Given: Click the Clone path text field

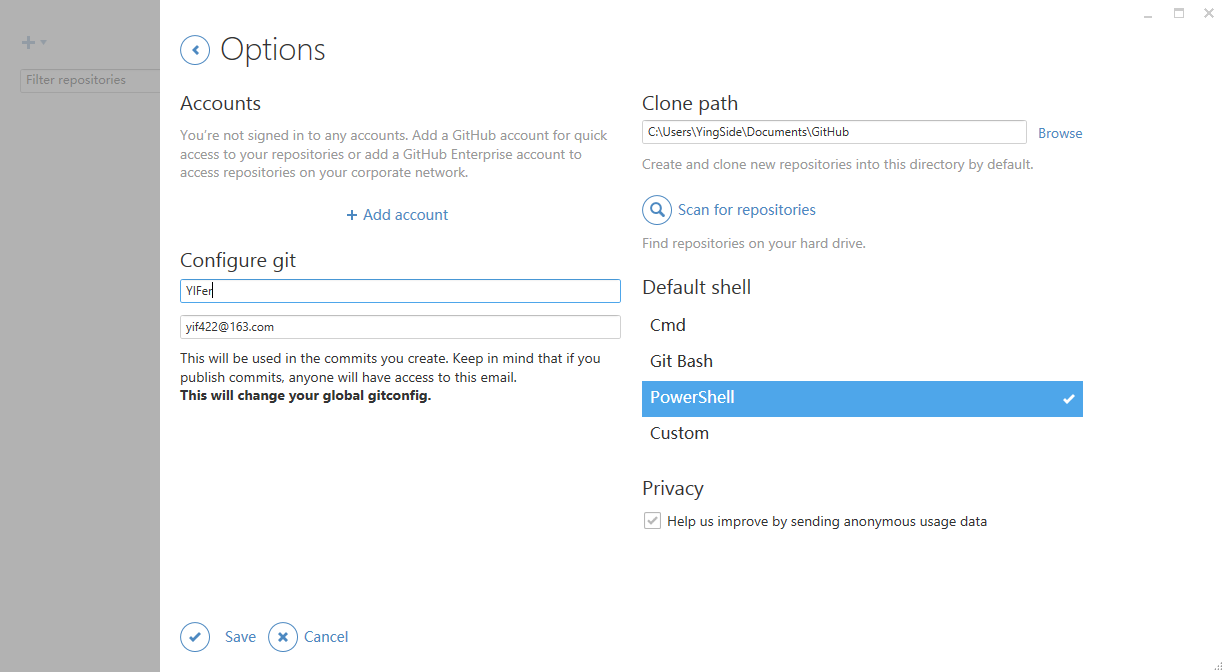Looking at the screenshot, I should [834, 132].
